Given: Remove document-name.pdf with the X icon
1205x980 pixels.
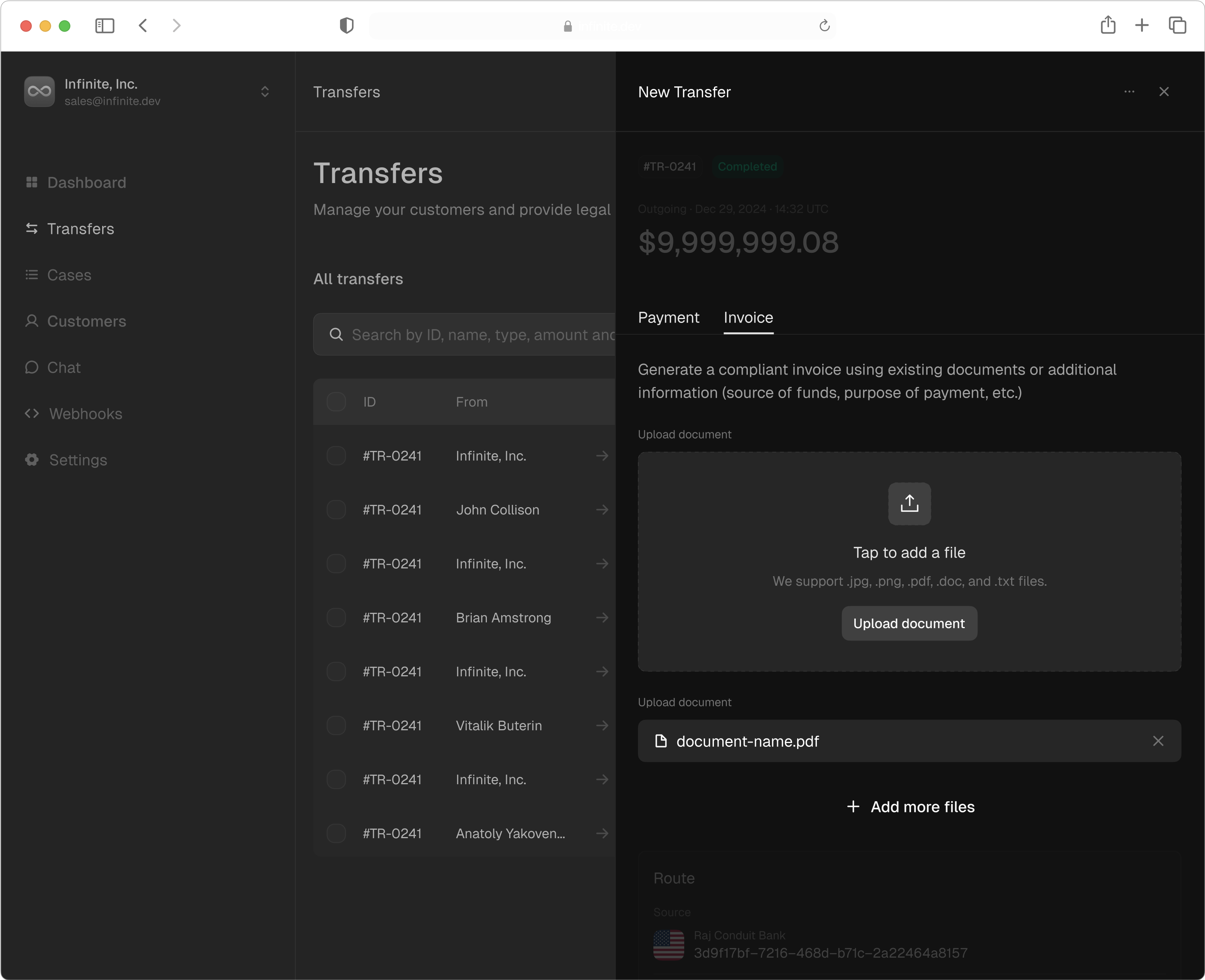Looking at the screenshot, I should (x=1158, y=741).
